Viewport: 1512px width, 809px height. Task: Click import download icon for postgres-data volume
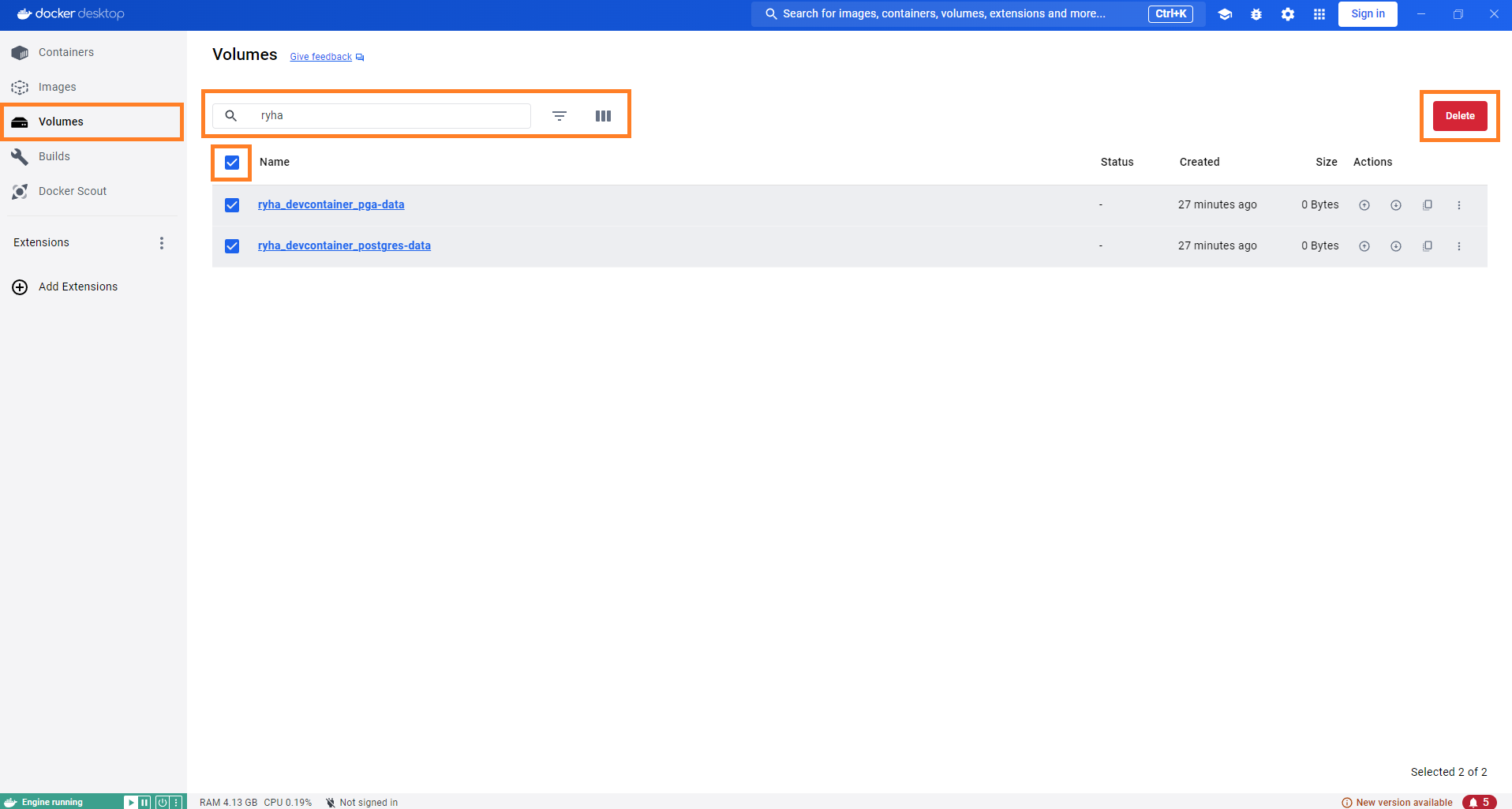1396,246
